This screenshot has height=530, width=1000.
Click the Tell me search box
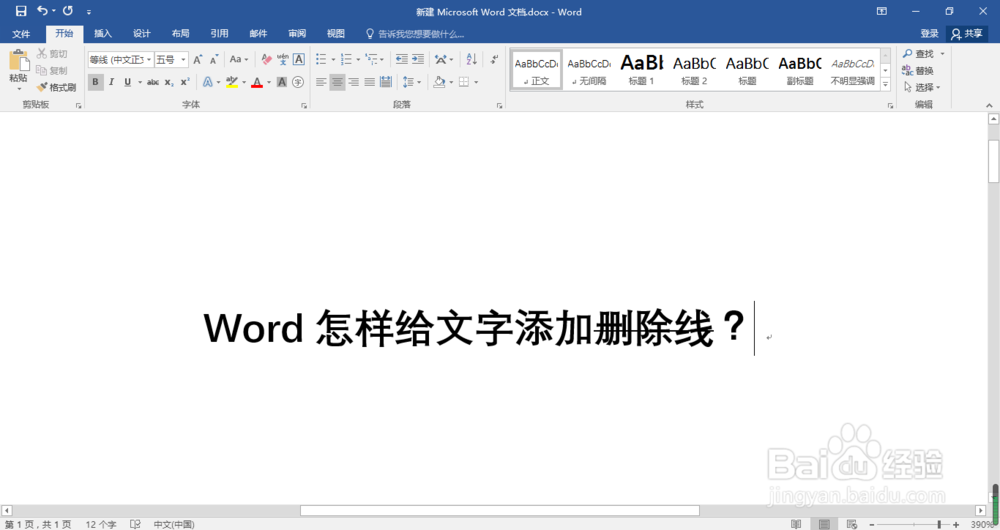point(415,34)
